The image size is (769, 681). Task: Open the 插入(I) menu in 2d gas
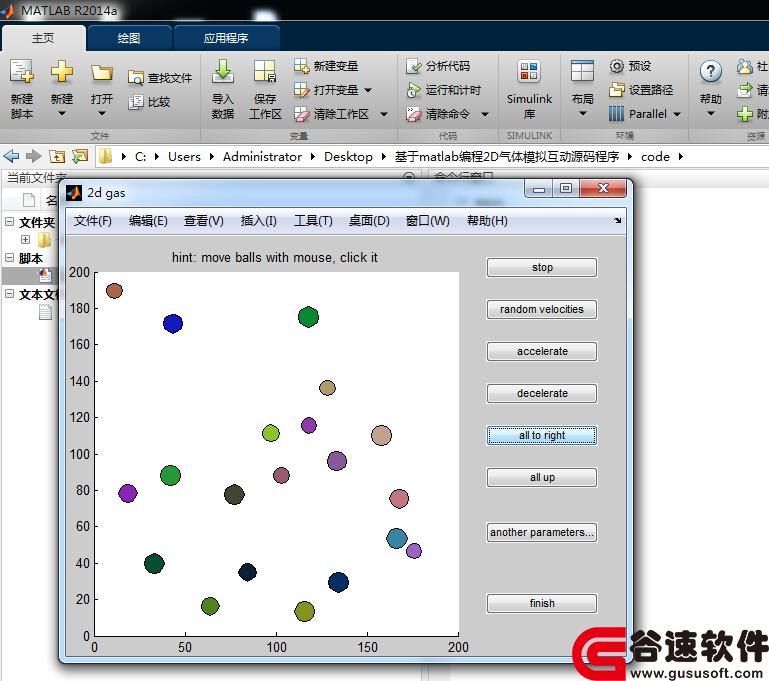258,221
